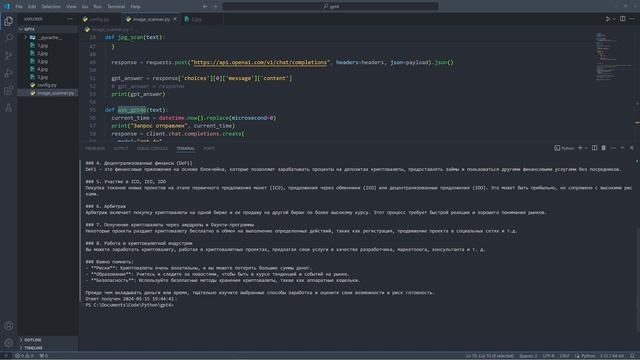Add a new terminal with plus icon
Screen dimensions: 640x360
(x=580, y=148)
